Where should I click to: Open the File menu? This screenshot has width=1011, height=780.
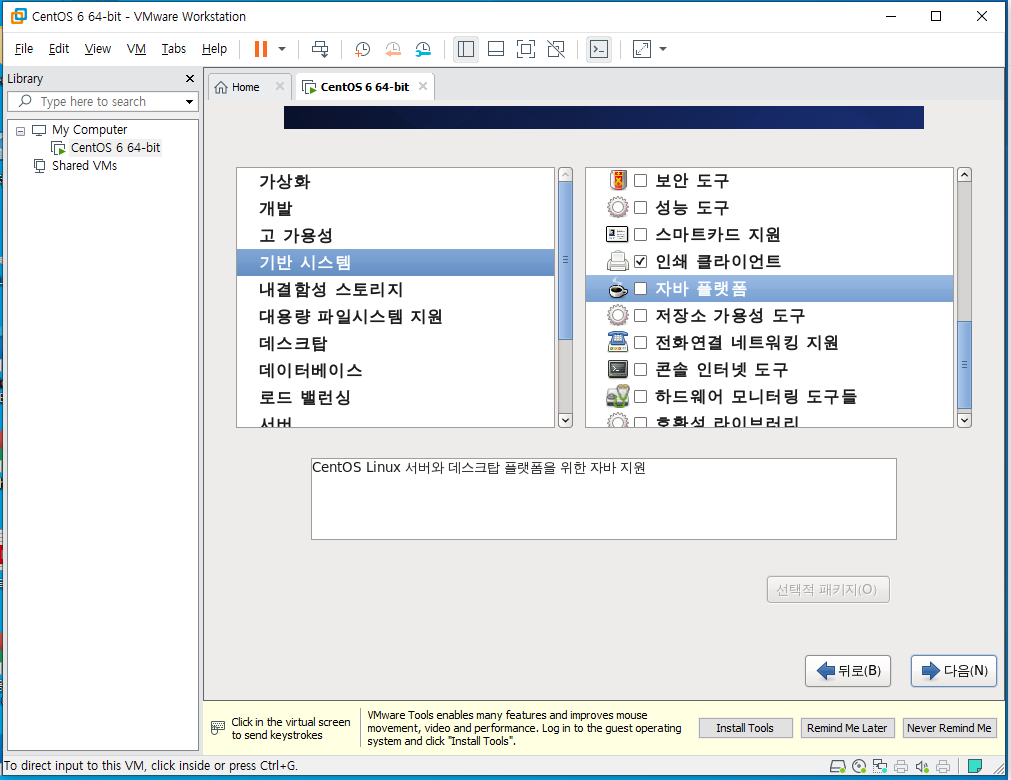pyautogui.click(x=24, y=49)
